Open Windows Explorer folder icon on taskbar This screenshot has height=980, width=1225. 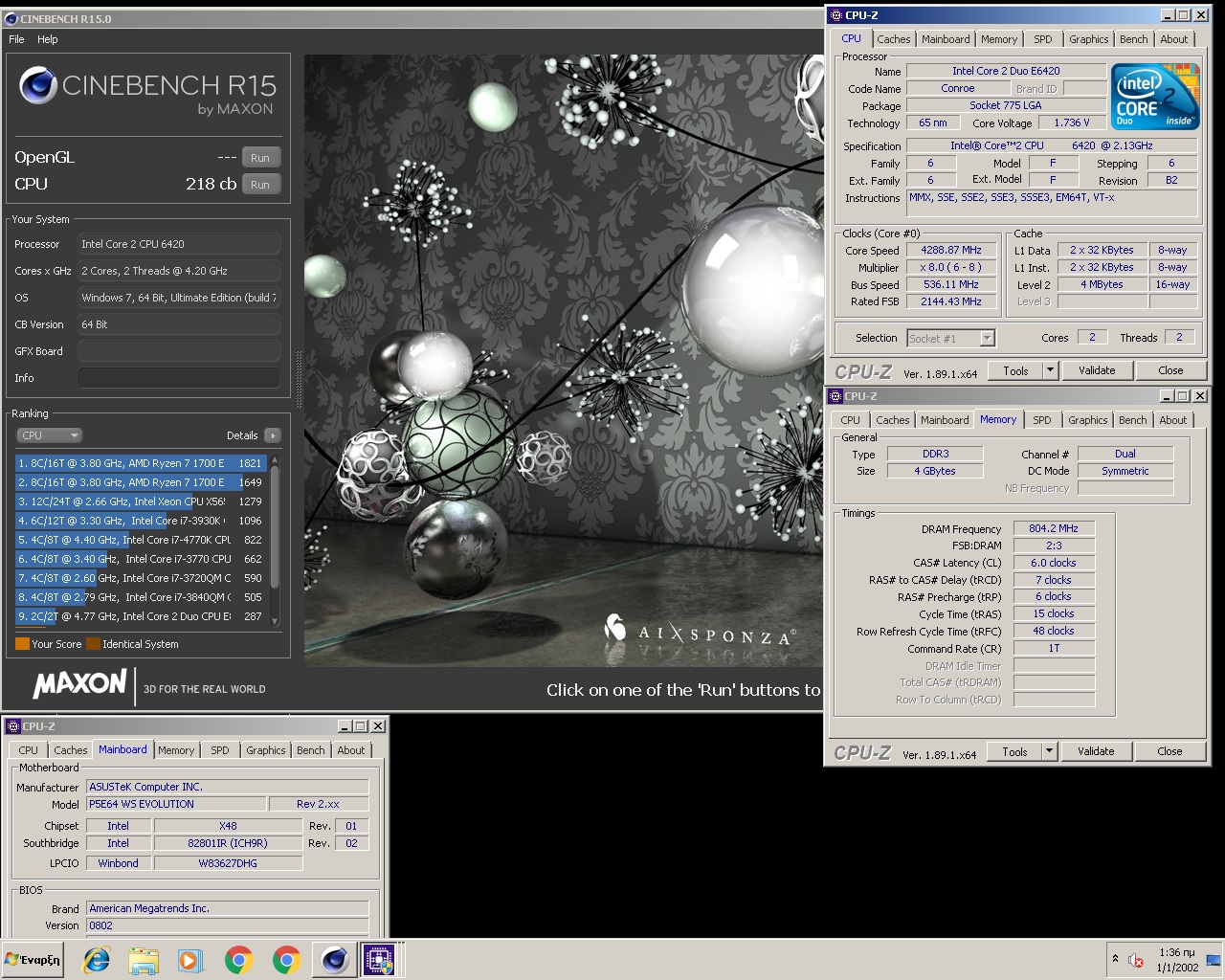click(144, 960)
